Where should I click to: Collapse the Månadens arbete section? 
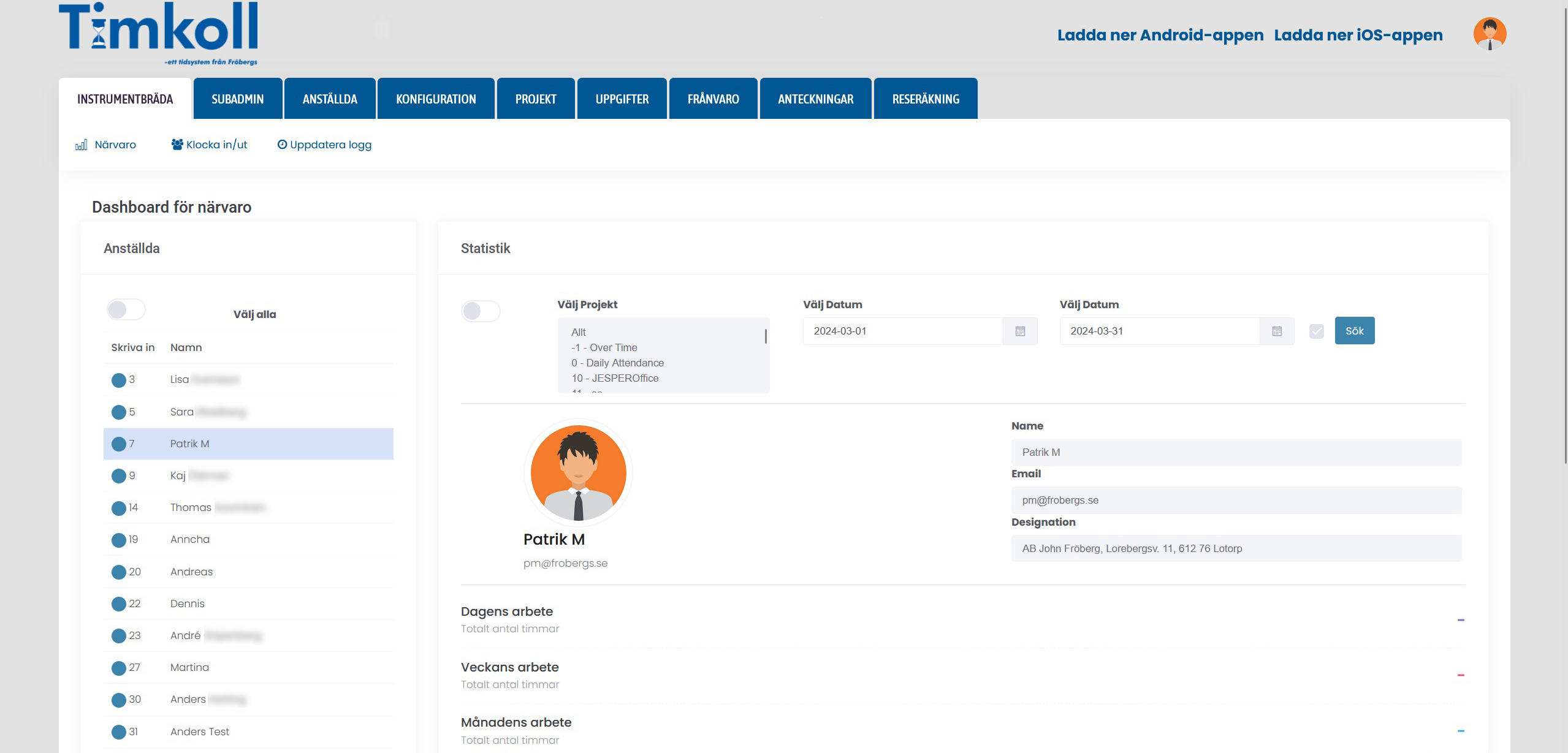coord(1460,731)
